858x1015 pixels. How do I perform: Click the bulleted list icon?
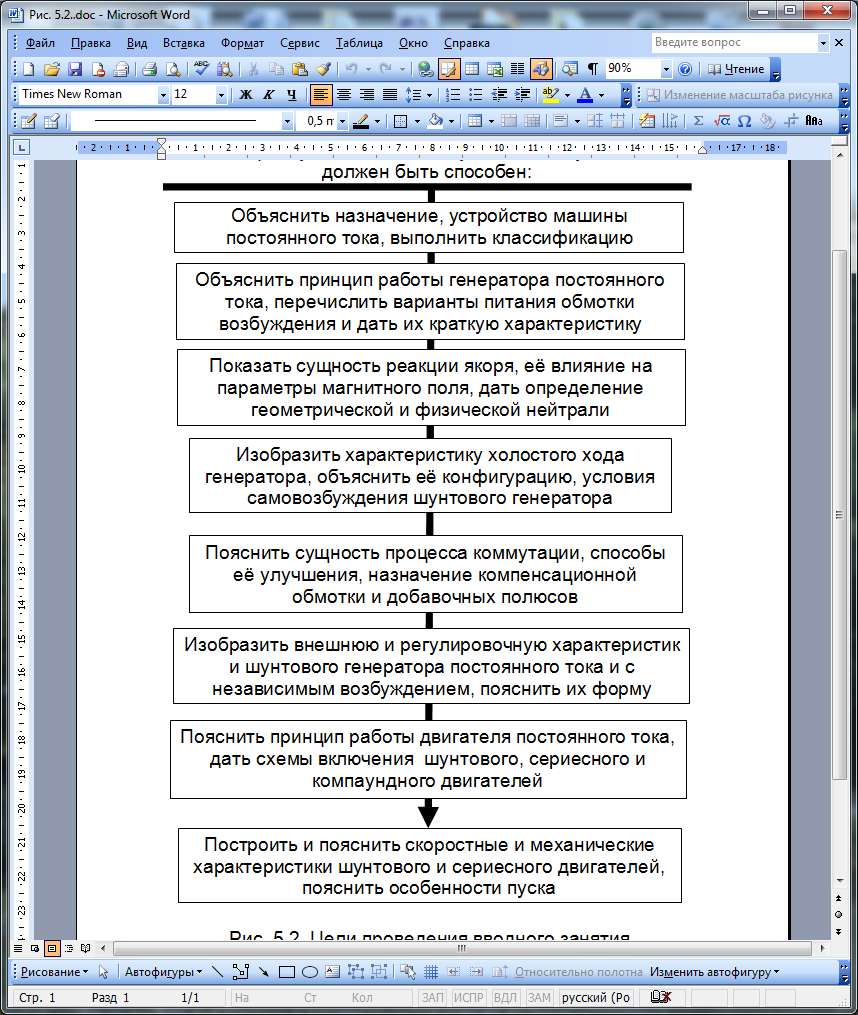coord(476,95)
